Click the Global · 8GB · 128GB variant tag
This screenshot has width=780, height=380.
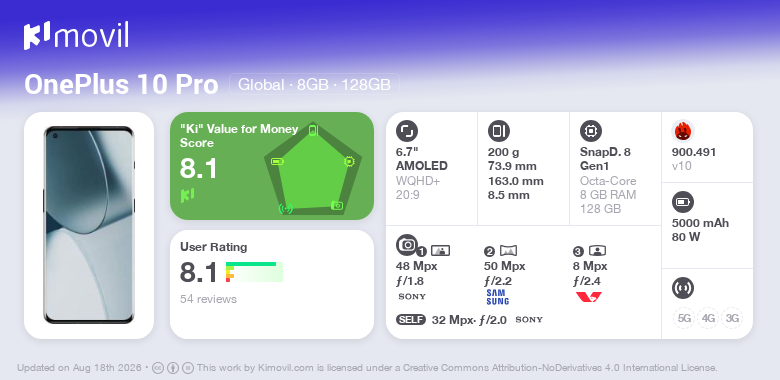pos(314,85)
